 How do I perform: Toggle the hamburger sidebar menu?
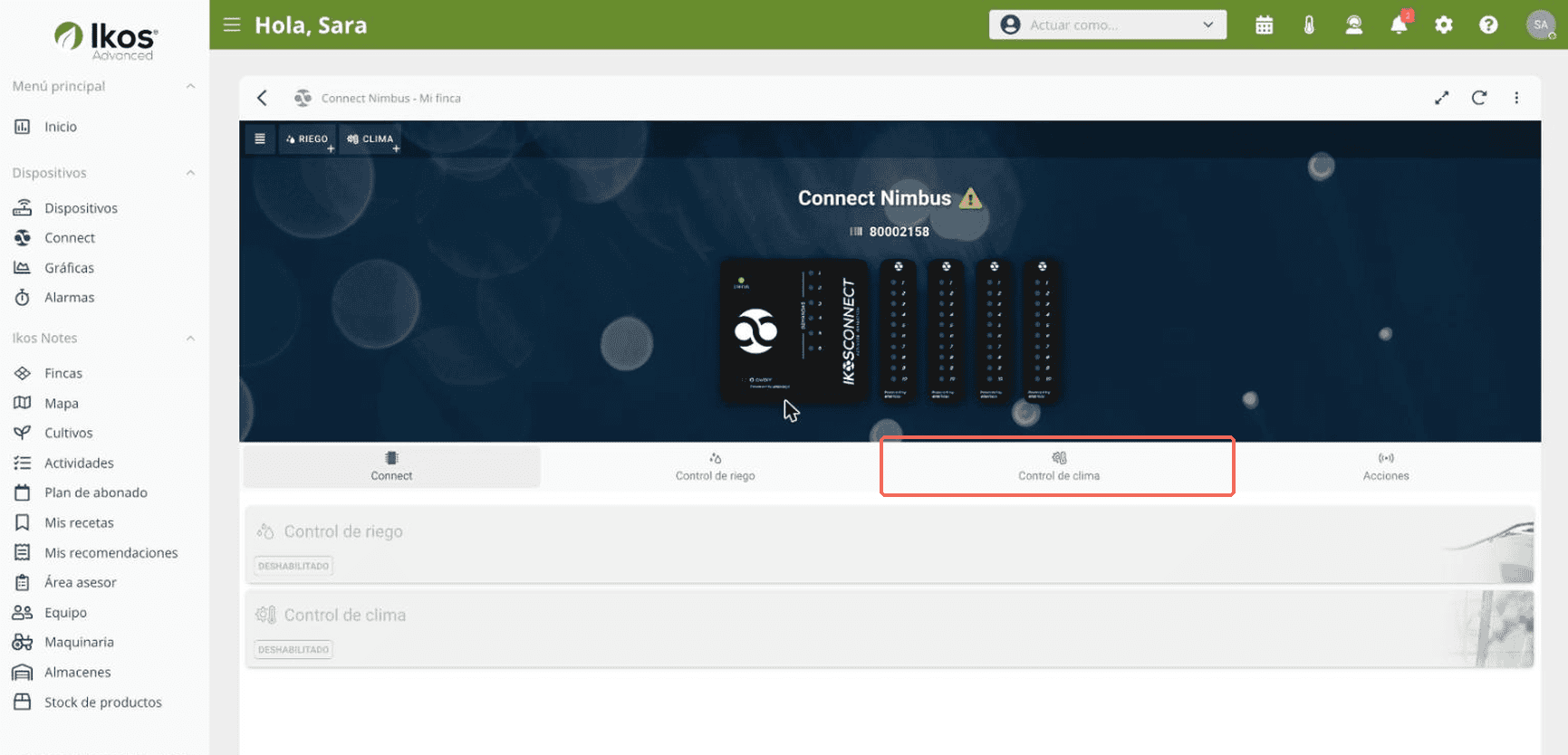[x=232, y=24]
